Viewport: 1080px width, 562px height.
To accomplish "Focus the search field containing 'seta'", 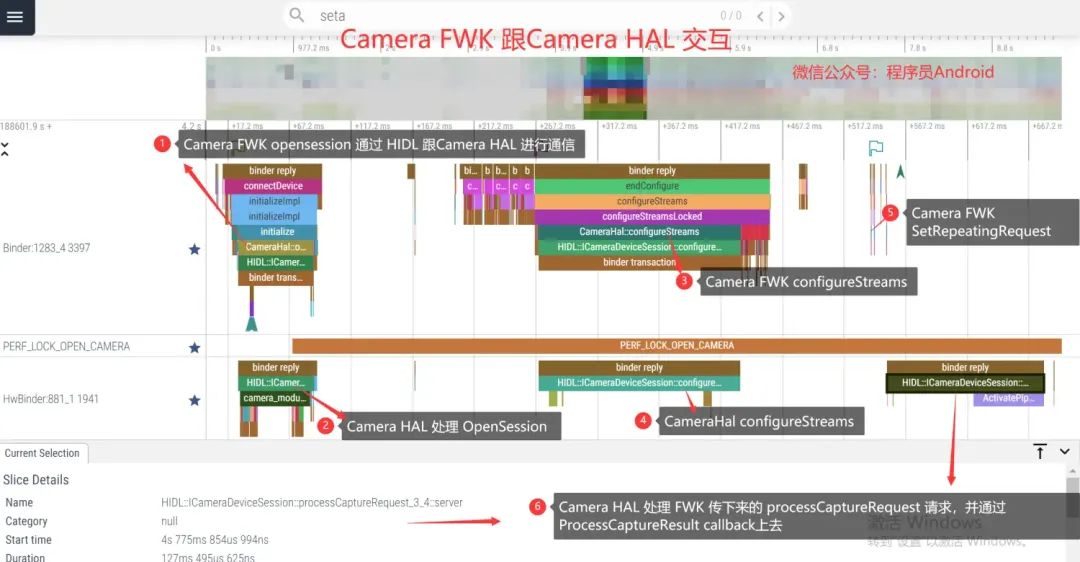I will (x=510, y=15).
